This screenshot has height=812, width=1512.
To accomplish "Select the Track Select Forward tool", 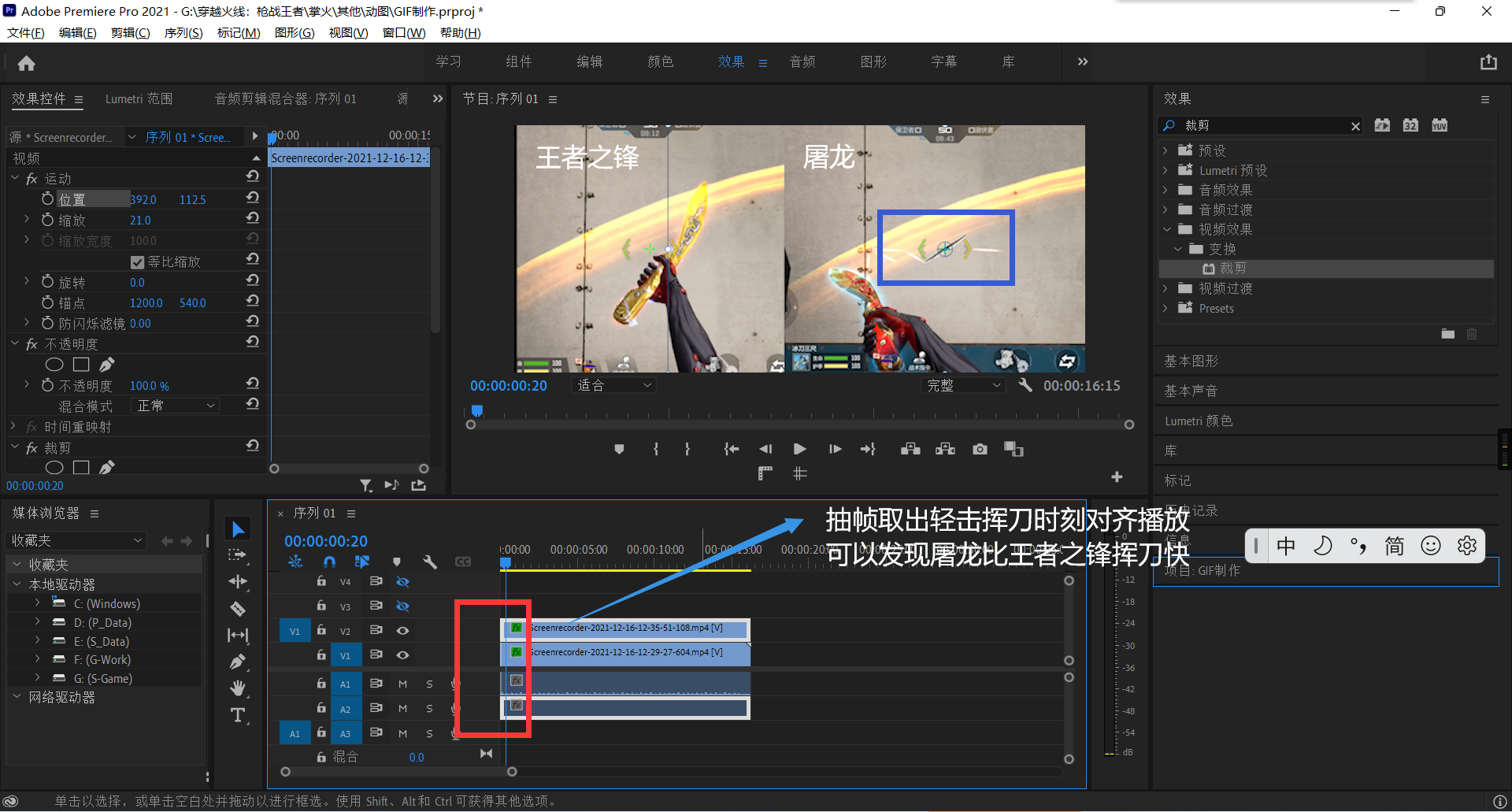I will coord(238,555).
